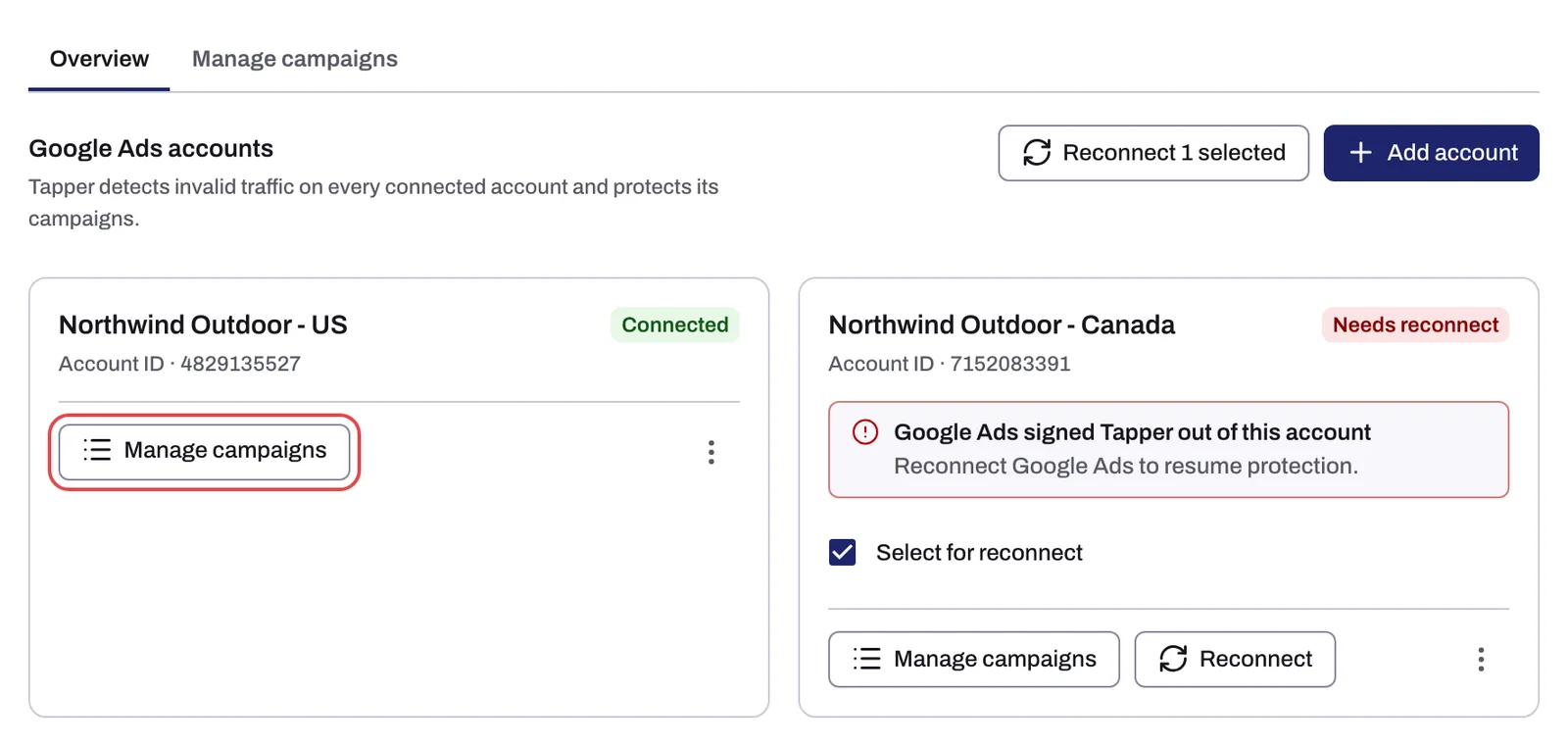This screenshot has width=1568, height=747.
Task: Click the Reconnect 1 selected button
Action: click(x=1153, y=153)
